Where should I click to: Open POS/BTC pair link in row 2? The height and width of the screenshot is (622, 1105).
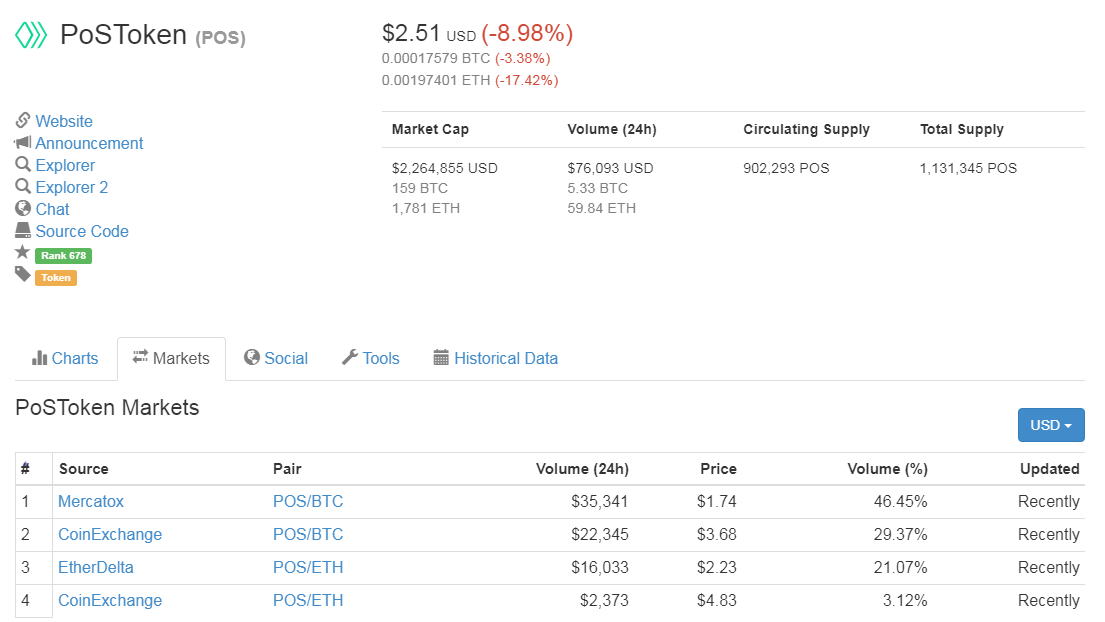(308, 535)
